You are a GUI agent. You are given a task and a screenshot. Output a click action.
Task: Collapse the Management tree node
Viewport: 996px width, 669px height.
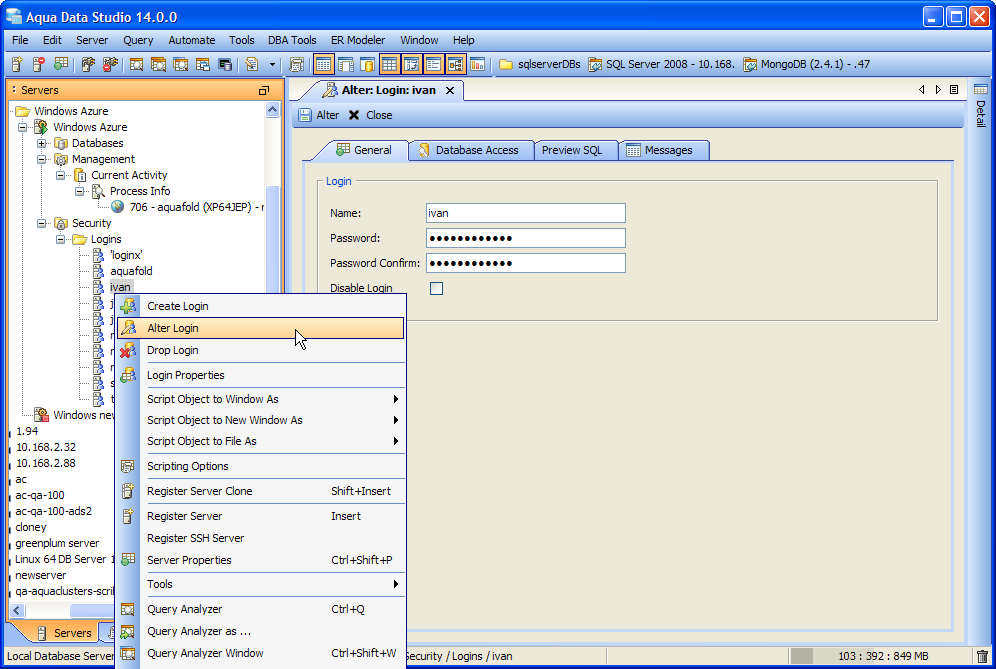click(42, 159)
